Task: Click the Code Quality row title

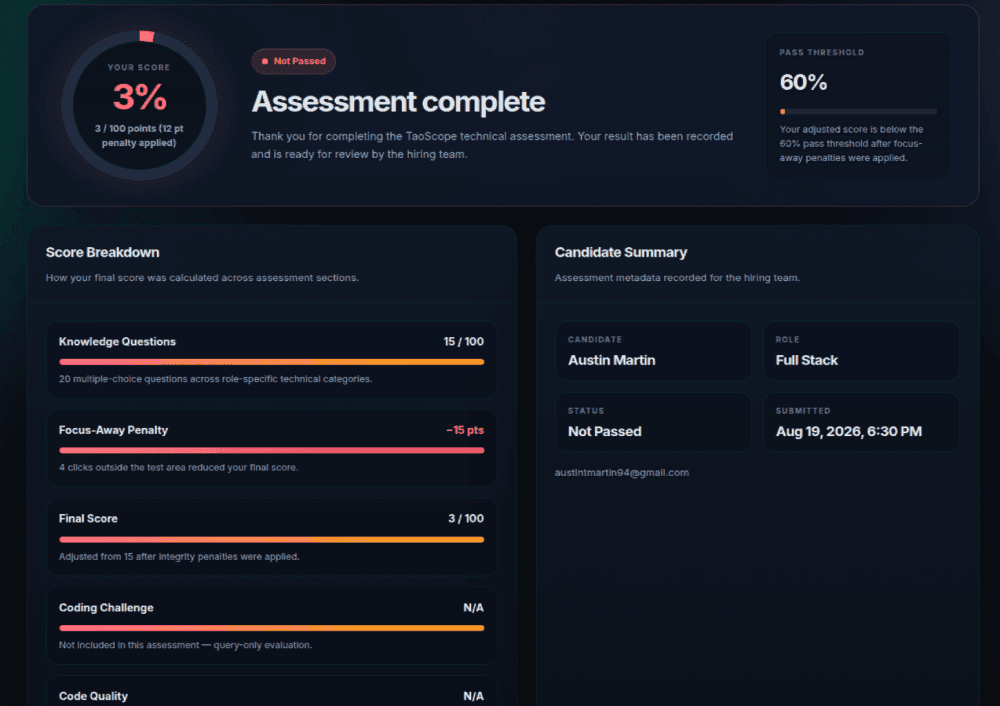Action: 93,696
